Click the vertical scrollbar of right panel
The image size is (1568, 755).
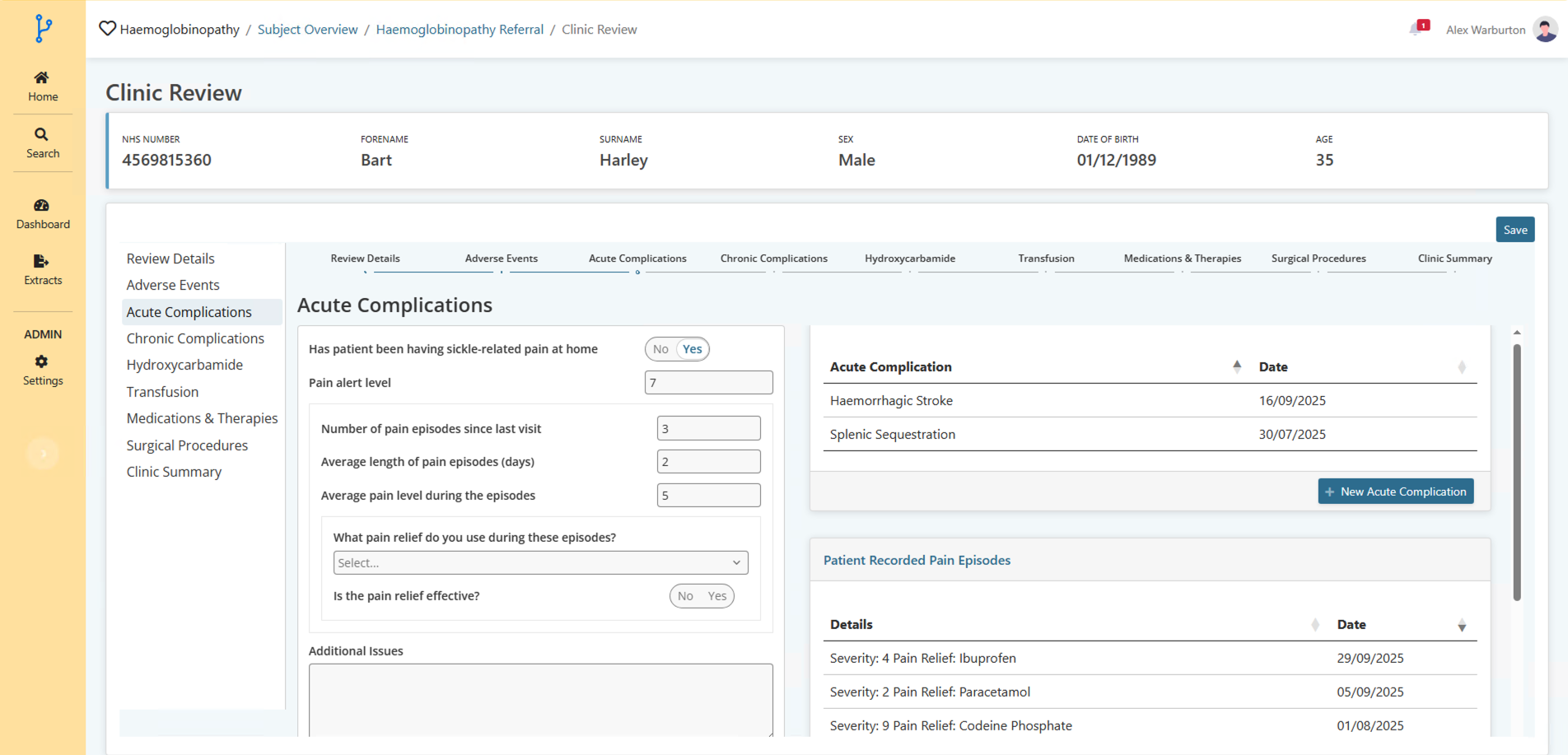1516,469
